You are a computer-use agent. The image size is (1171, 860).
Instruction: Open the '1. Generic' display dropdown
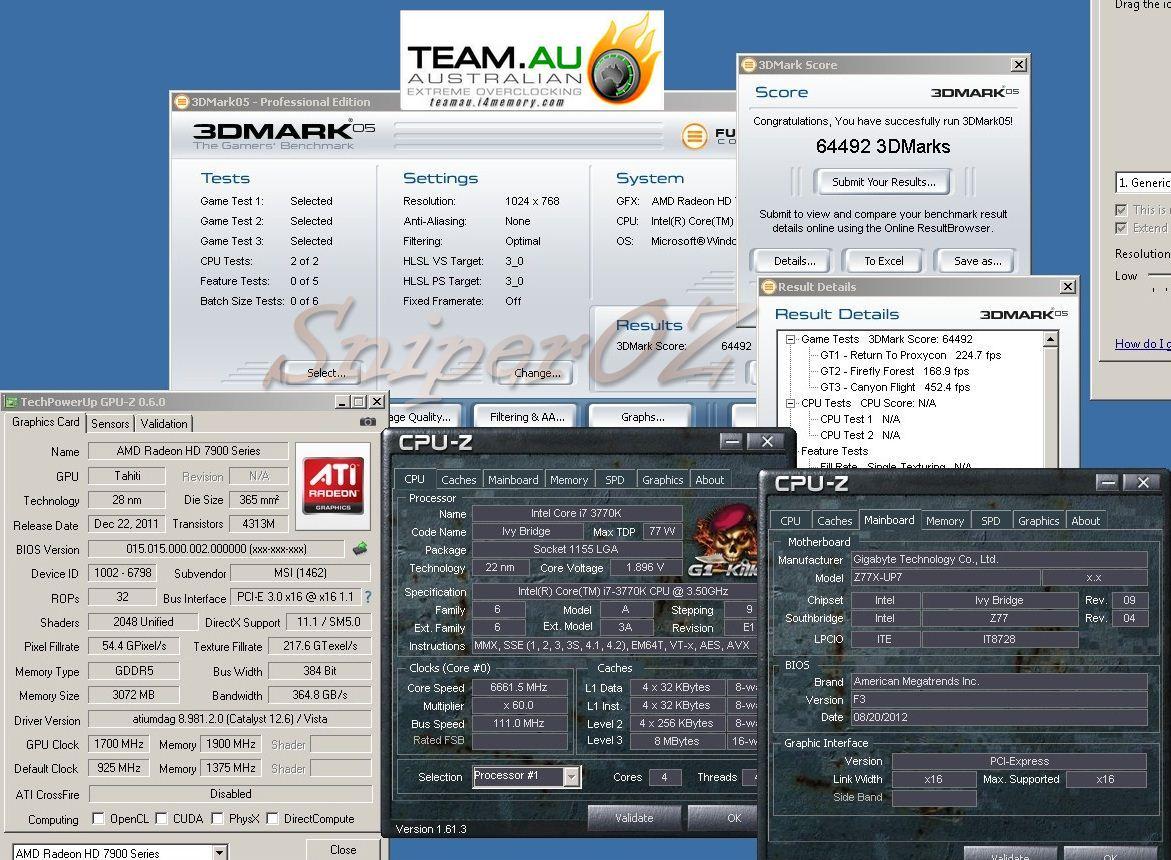click(1143, 182)
